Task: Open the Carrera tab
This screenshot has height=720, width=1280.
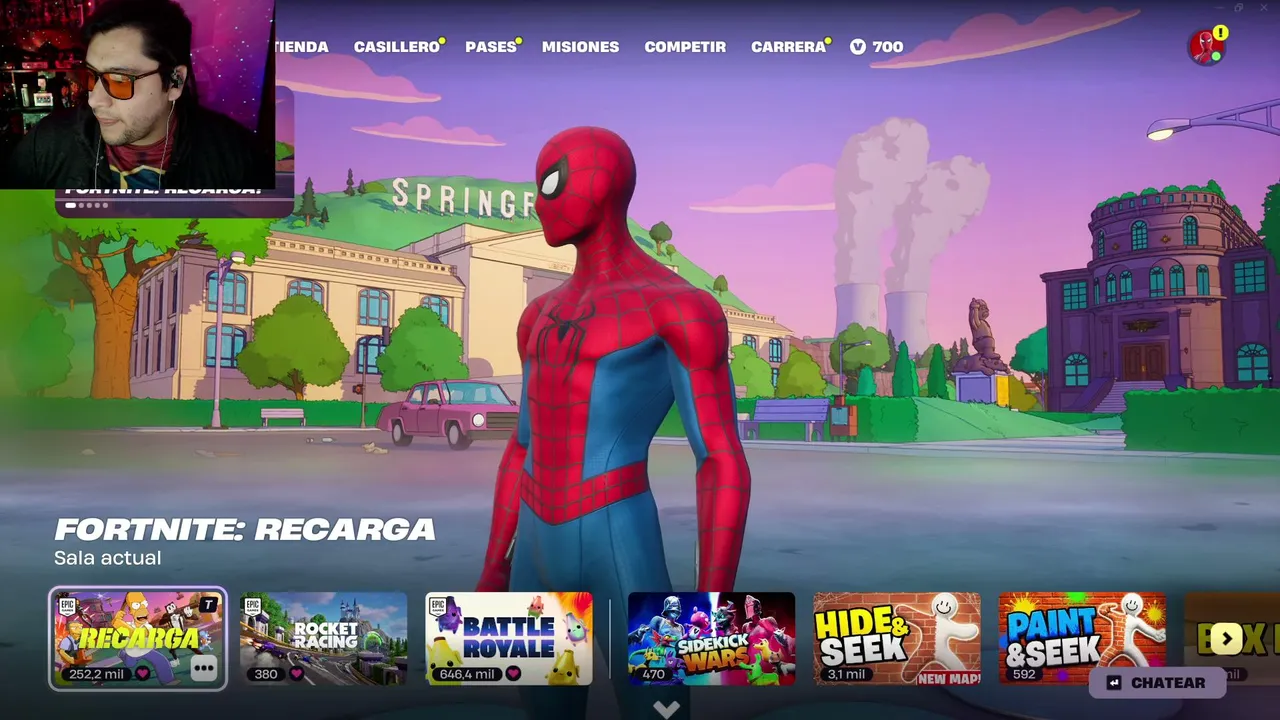Action: tap(788, 47)
